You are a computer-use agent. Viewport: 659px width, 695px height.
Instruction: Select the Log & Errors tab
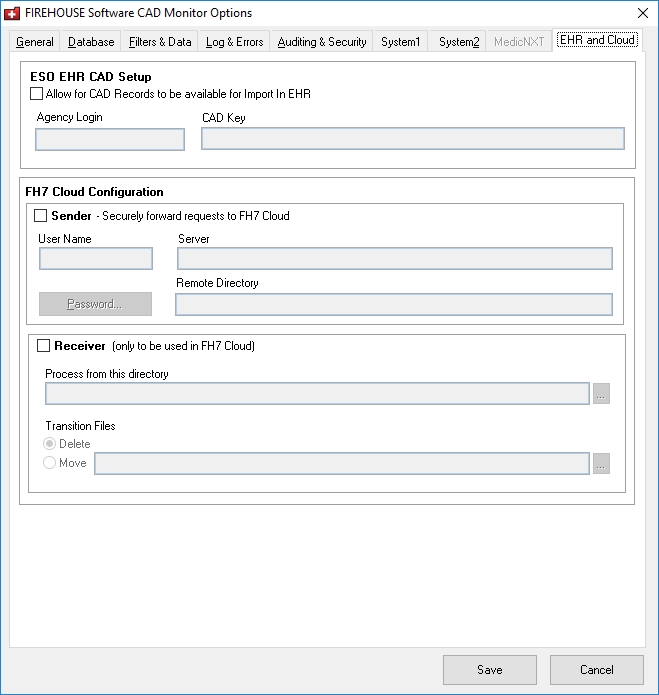pyautogui.click(x=234, y=42)
